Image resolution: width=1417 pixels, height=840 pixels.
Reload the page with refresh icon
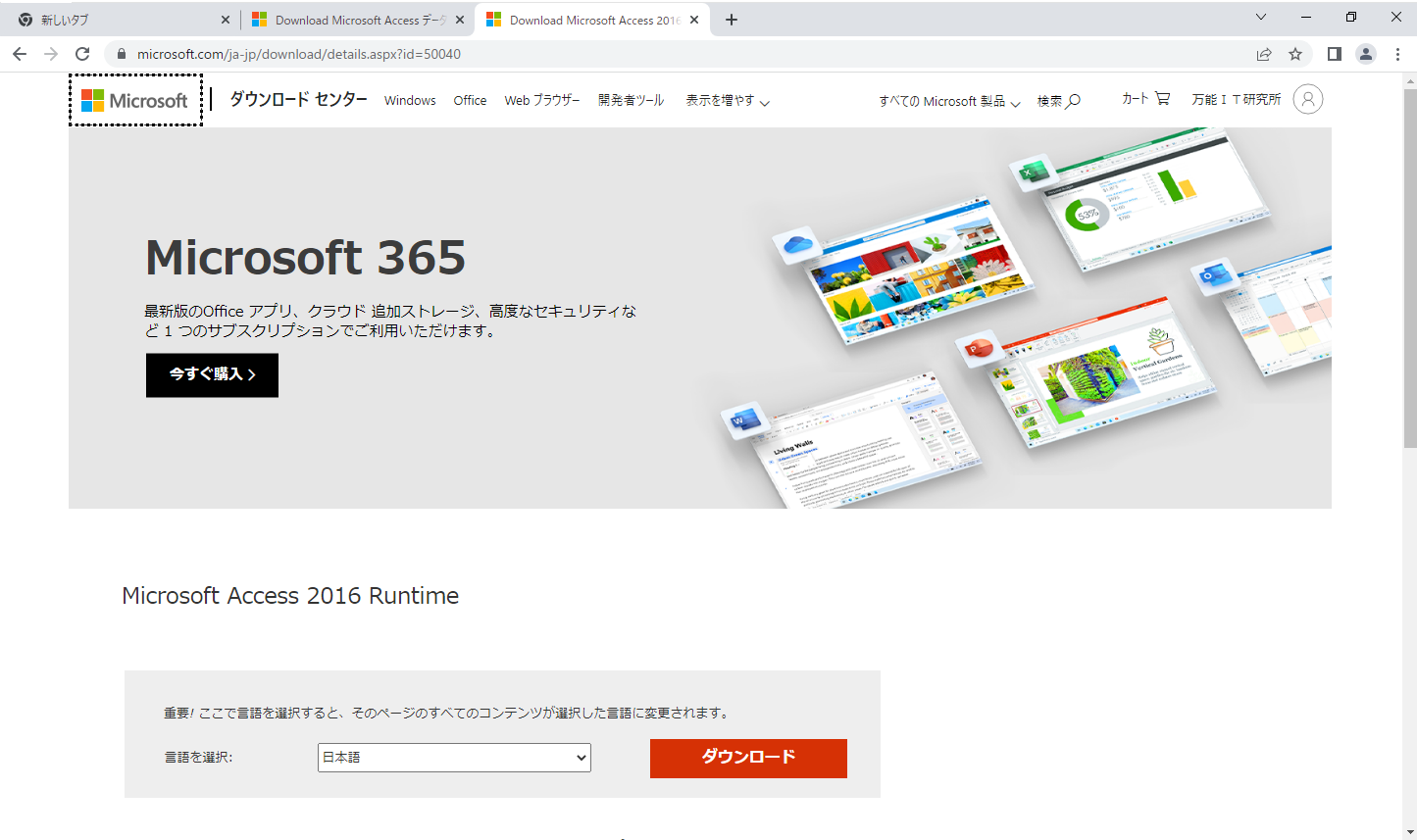pos(82,54)
